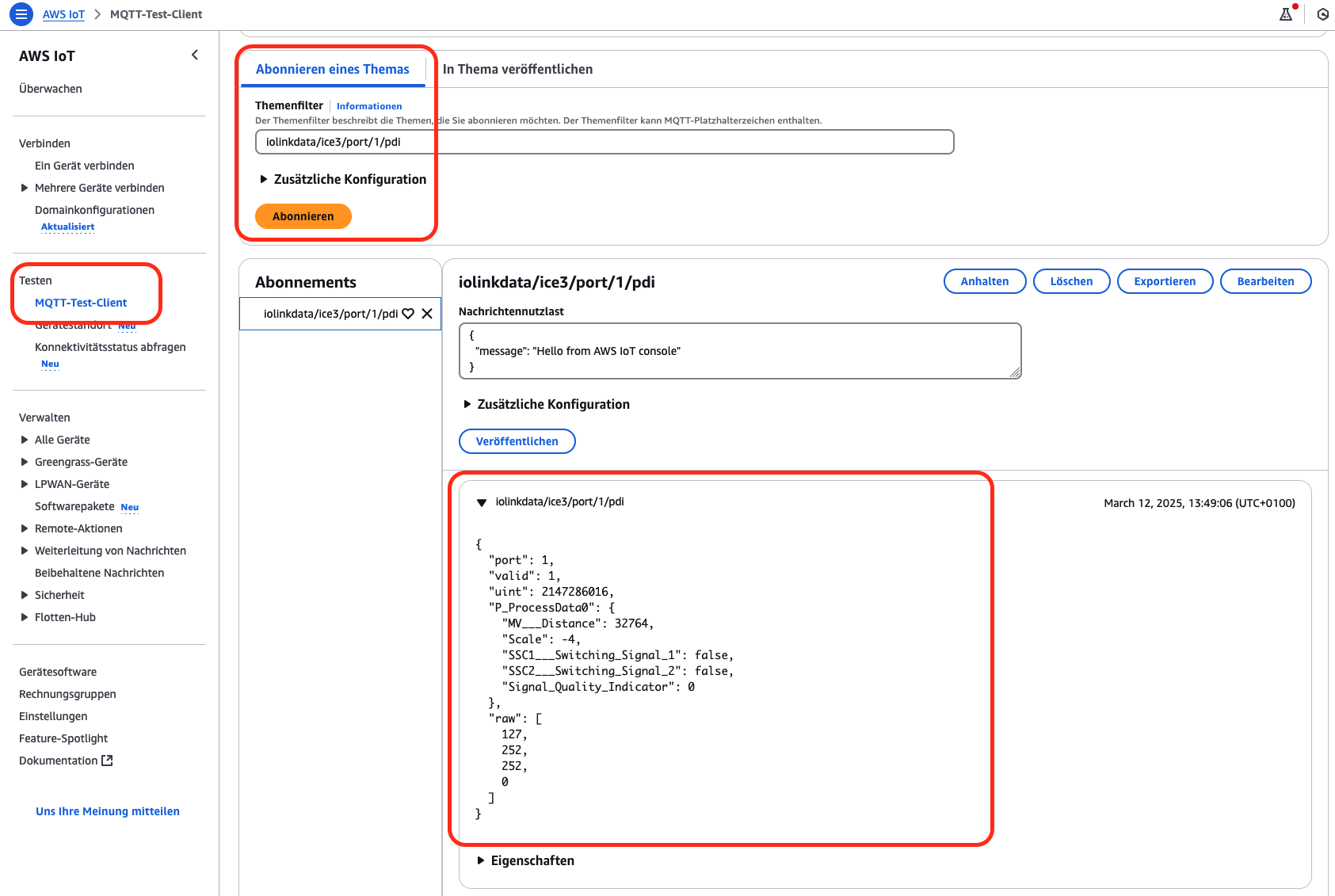Viewport: 1335px width, 896px height.
Task: Open Überwachen in the sidebar
Action: point(51,89)
